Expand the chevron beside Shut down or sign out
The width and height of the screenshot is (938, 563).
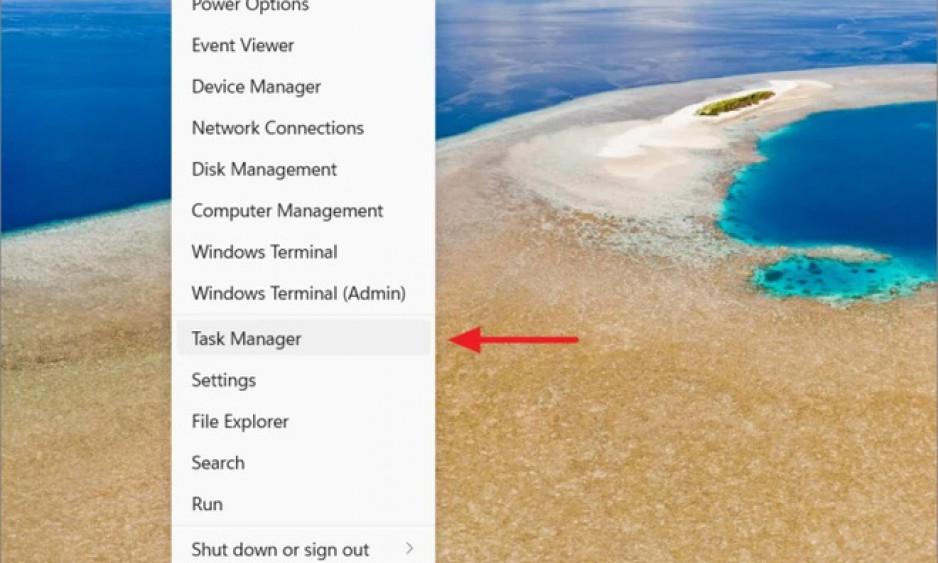[410, 548]
